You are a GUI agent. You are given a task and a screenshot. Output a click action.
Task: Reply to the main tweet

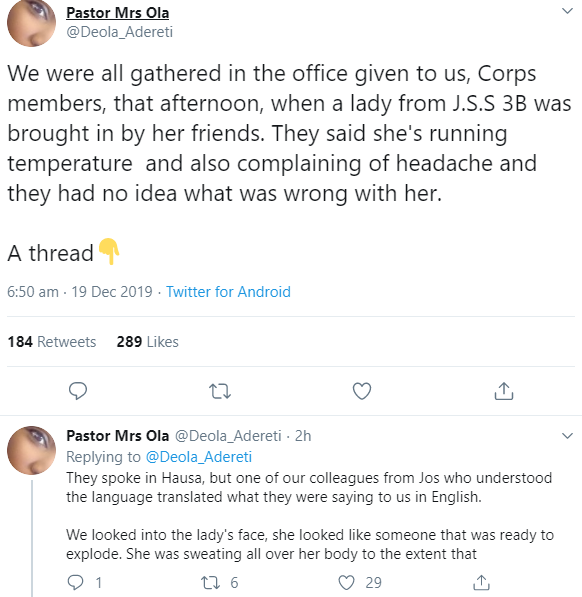point(78,391)
